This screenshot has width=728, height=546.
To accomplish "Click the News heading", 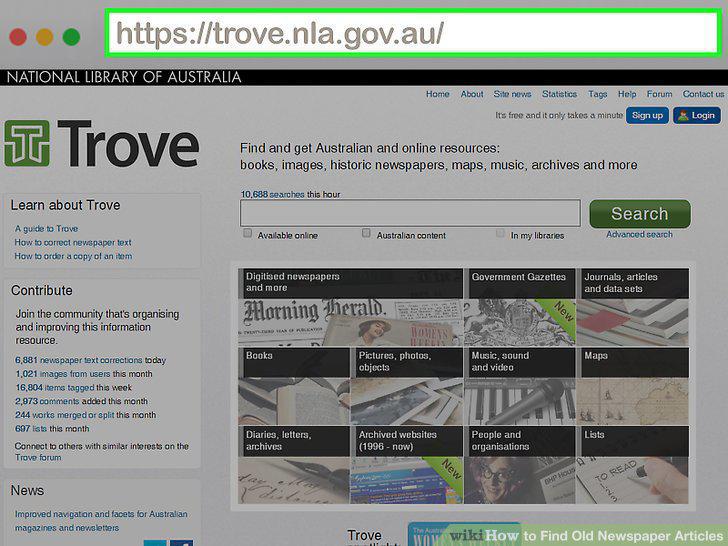I will pyautogui.click(x=27, y=490).
